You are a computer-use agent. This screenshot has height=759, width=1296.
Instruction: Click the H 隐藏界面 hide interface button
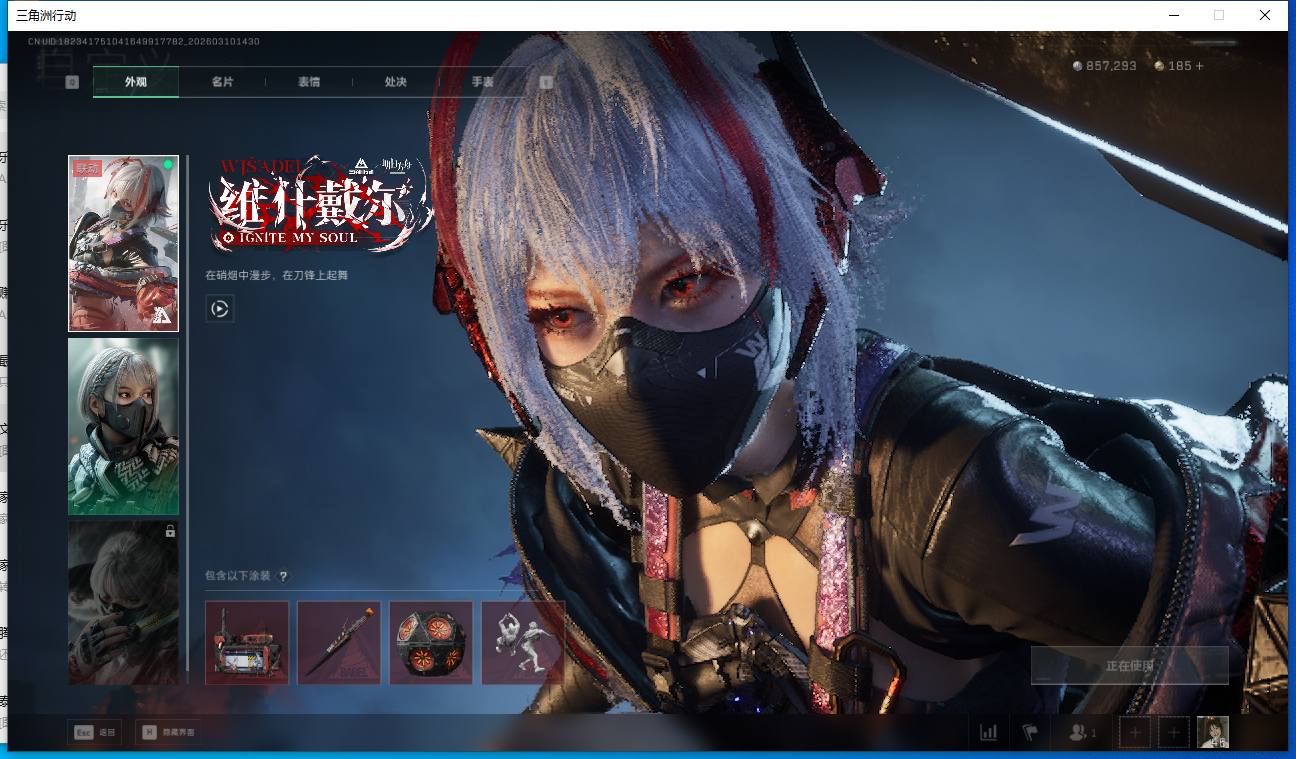[167, 732]
